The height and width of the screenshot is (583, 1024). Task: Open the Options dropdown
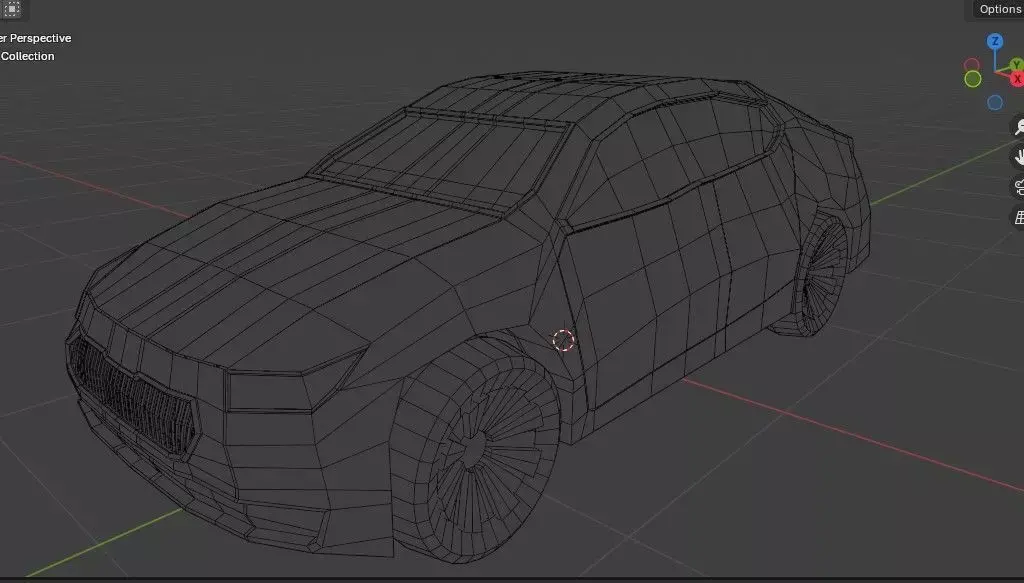(x=998, y=9)
